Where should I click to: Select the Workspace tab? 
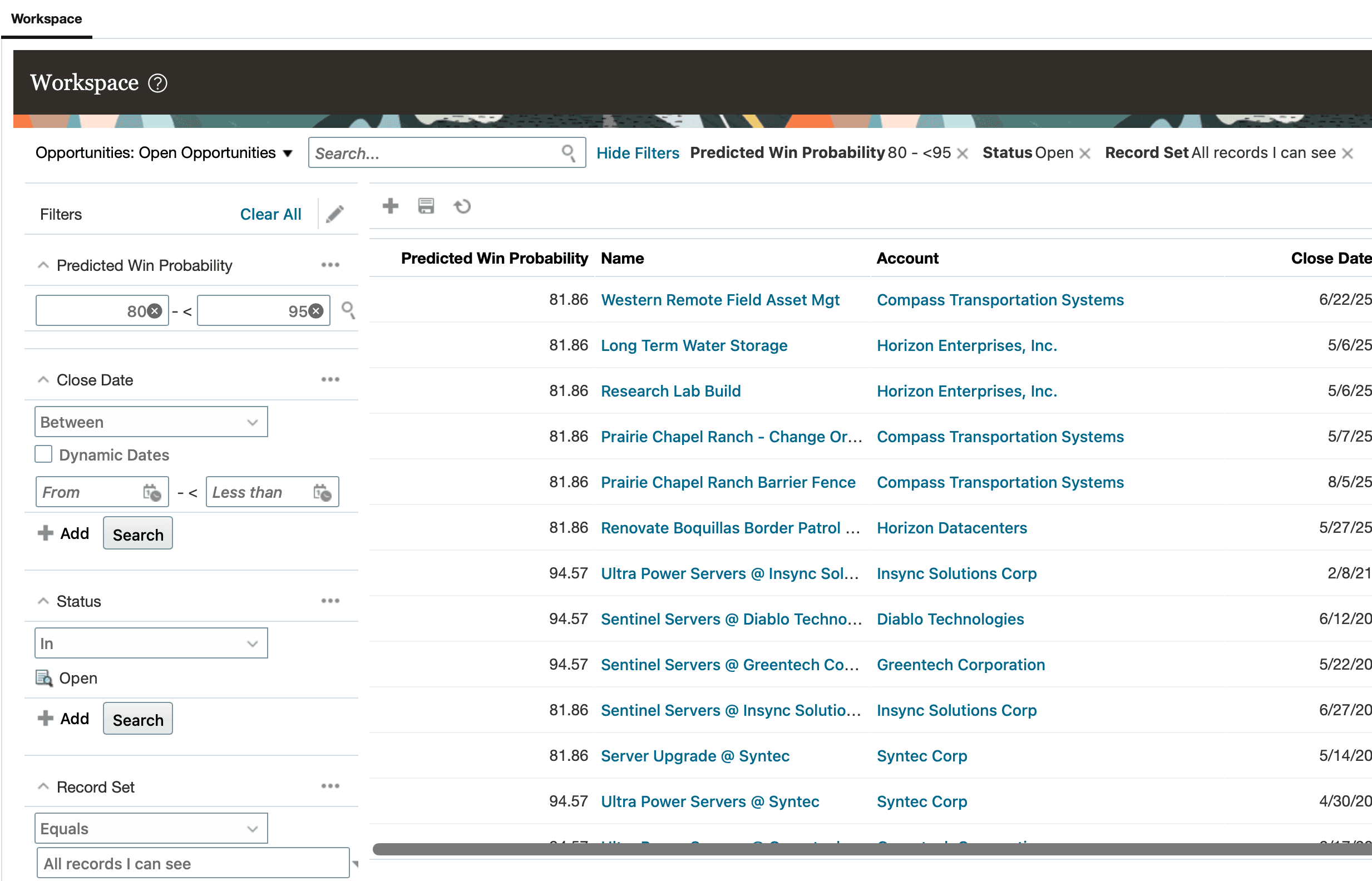pos(46,19)
